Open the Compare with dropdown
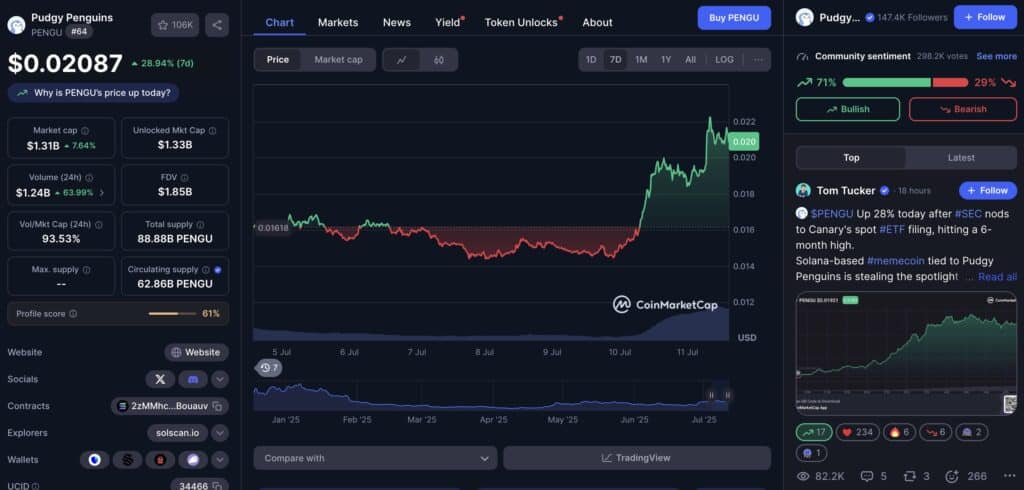 376,458
